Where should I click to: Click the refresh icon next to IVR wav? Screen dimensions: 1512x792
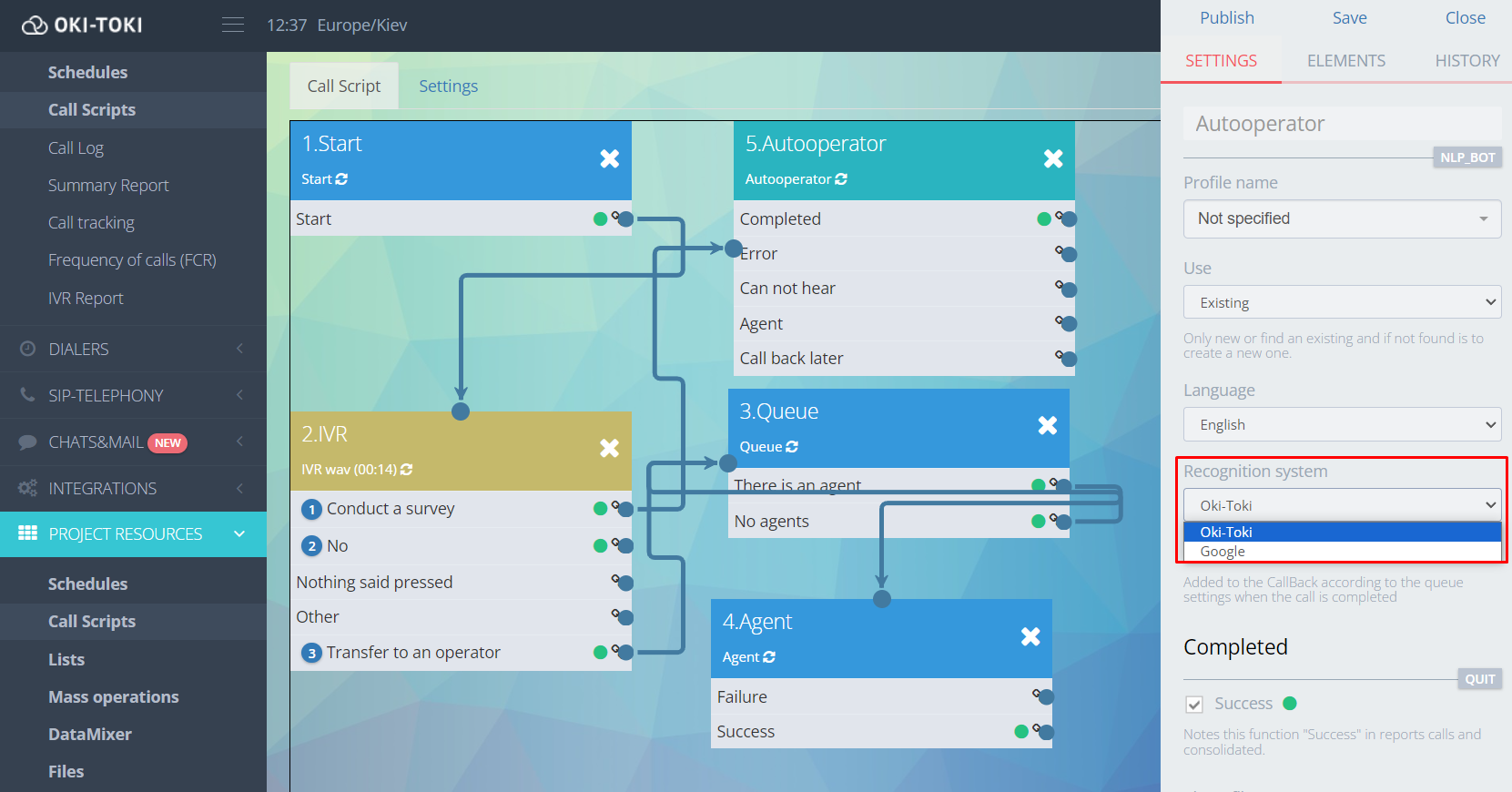tap(407, 470)
